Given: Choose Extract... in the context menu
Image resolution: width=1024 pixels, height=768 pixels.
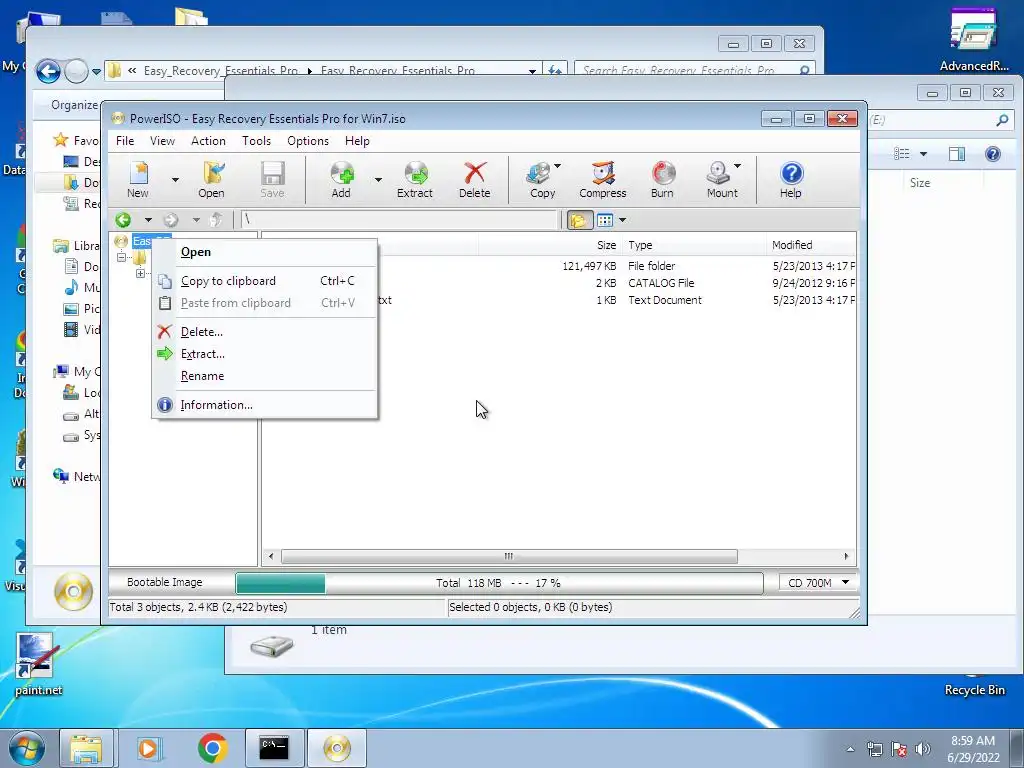Looking at the screenshot, I should pos(264,354).
